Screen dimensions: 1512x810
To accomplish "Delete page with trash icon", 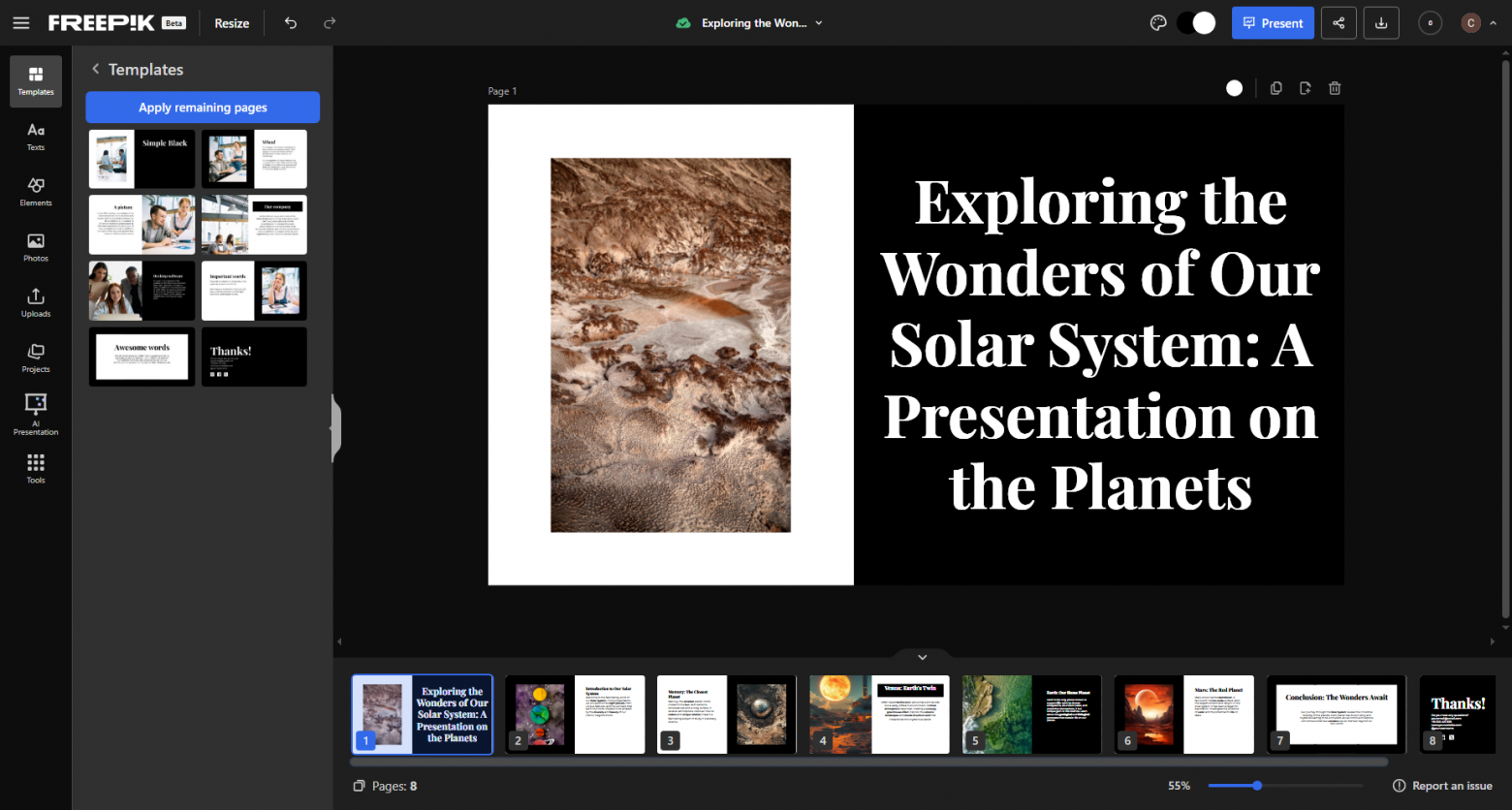I will pyautogui.click(x=1335, y=88).
